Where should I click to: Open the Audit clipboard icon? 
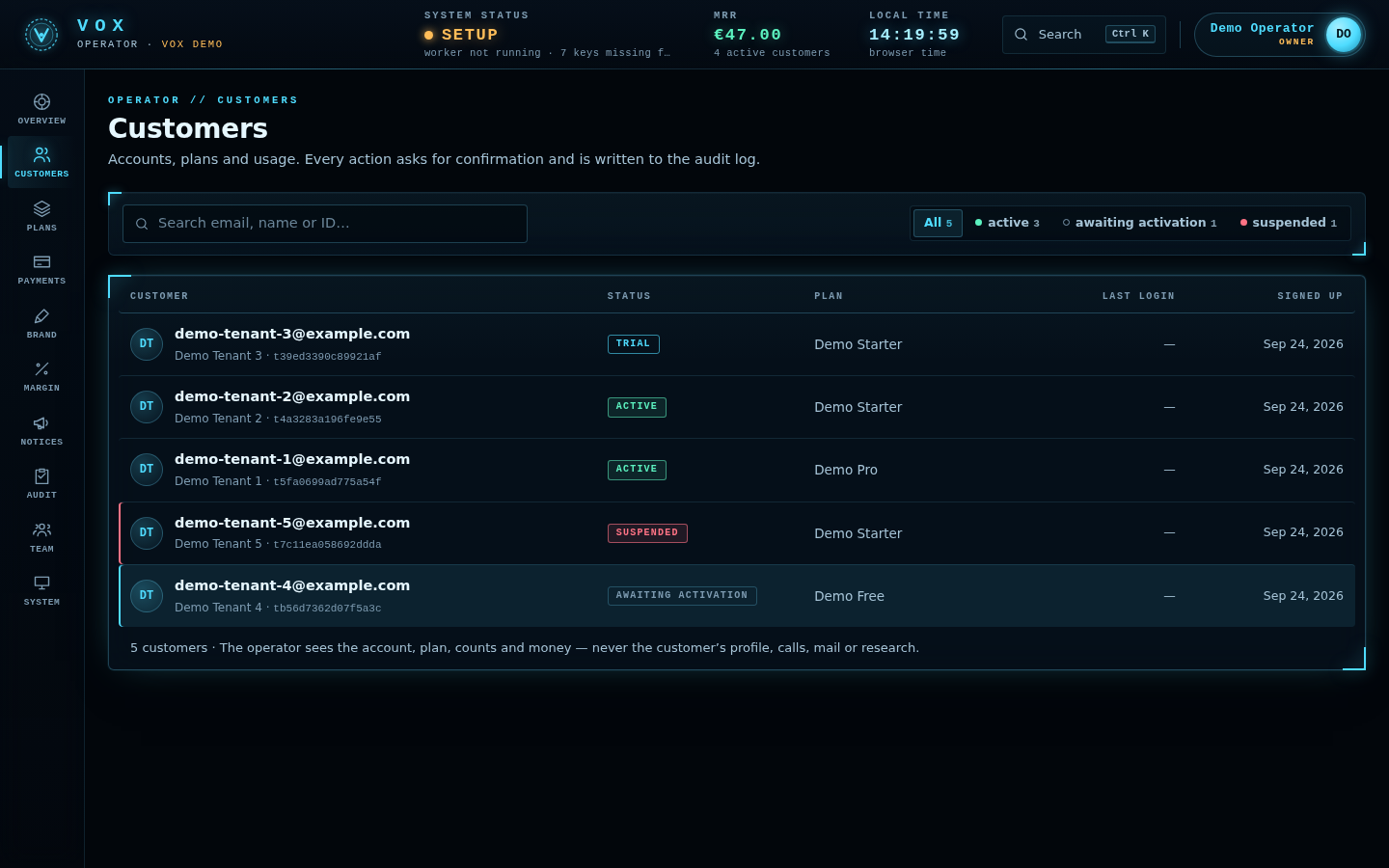pyautogui.click(x=41, y=475)
